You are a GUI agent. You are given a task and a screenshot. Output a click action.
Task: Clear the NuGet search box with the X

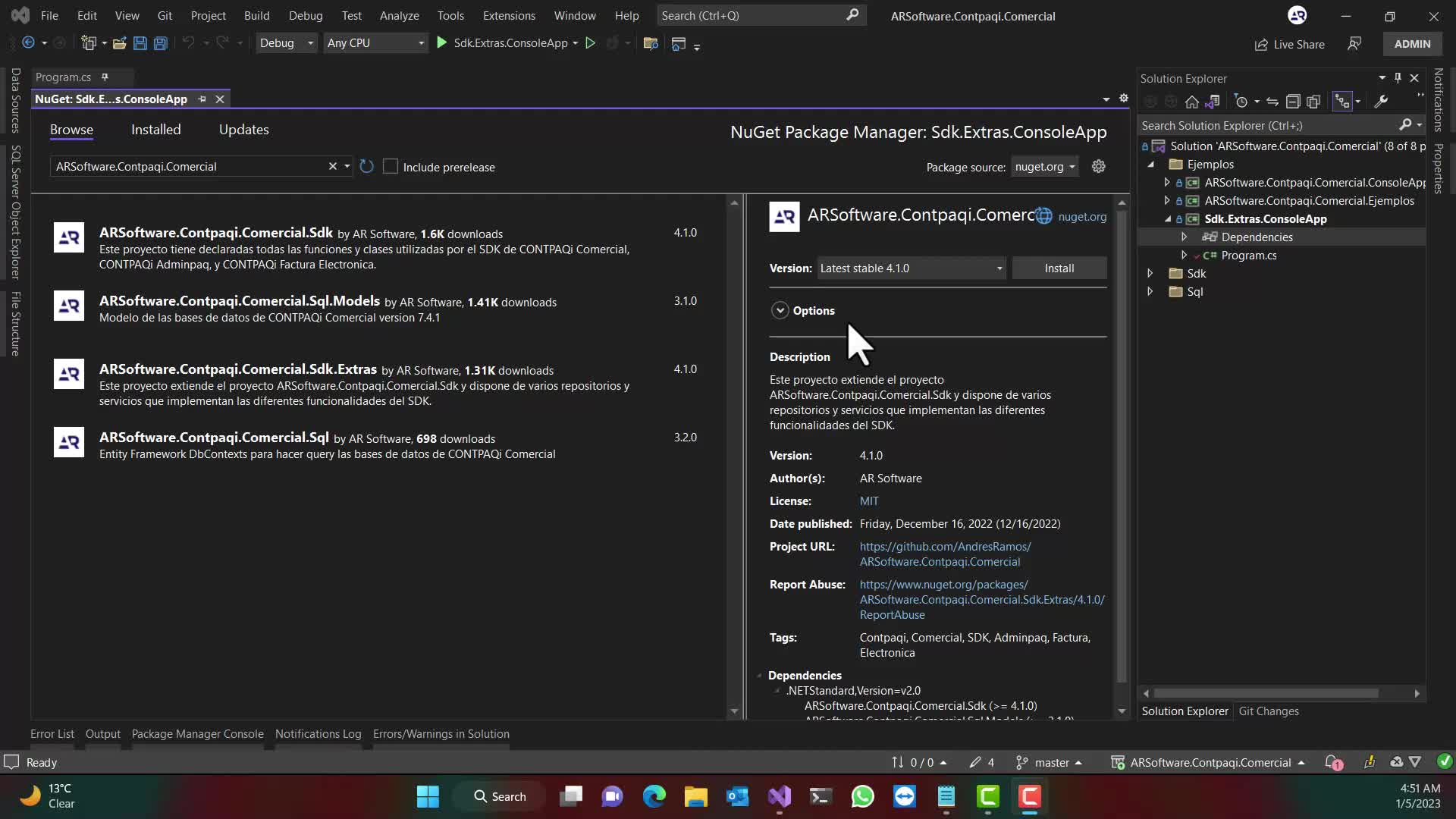point(332,166)
